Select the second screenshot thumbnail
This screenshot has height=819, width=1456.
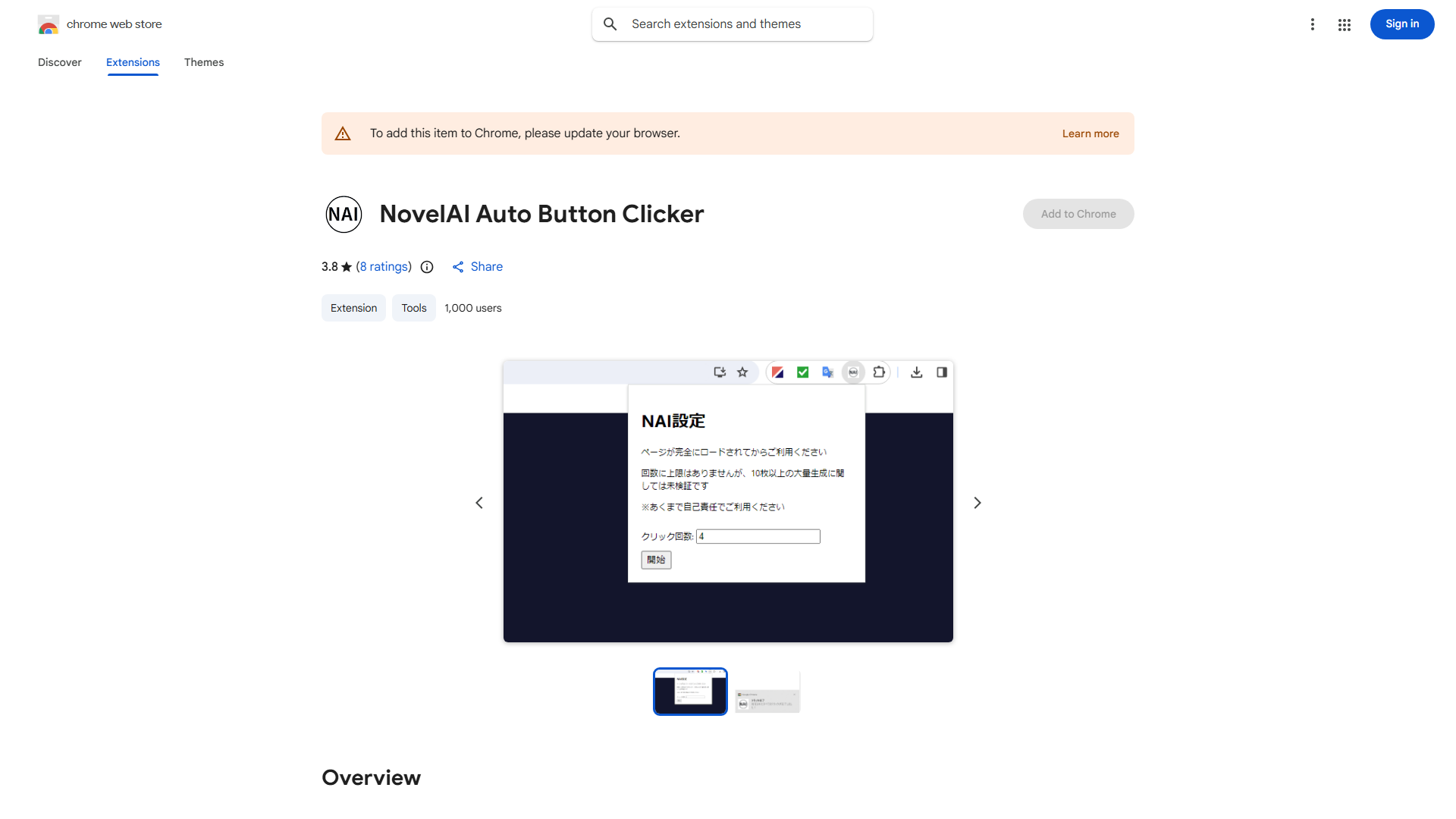(x=767, y=691)
